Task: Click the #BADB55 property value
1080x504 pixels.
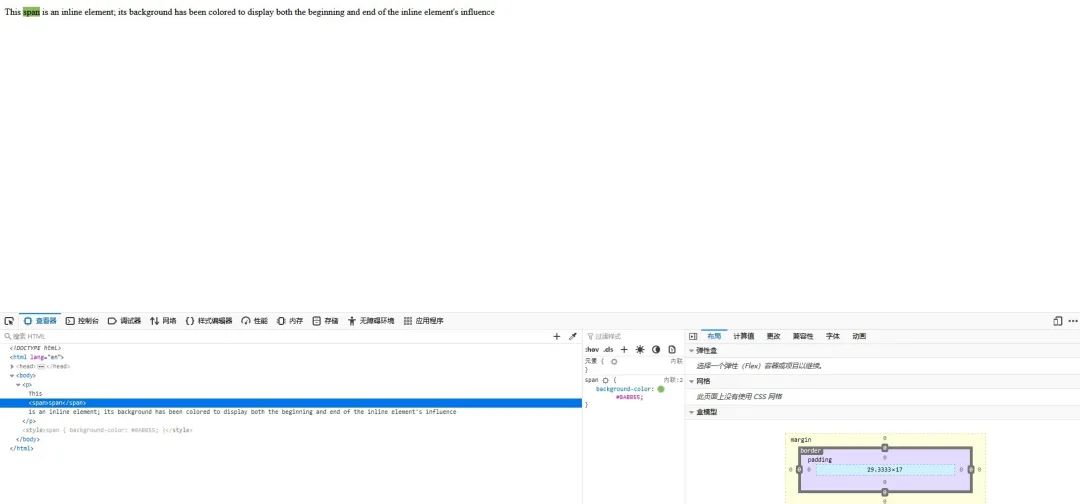Action: click(629, 397)
